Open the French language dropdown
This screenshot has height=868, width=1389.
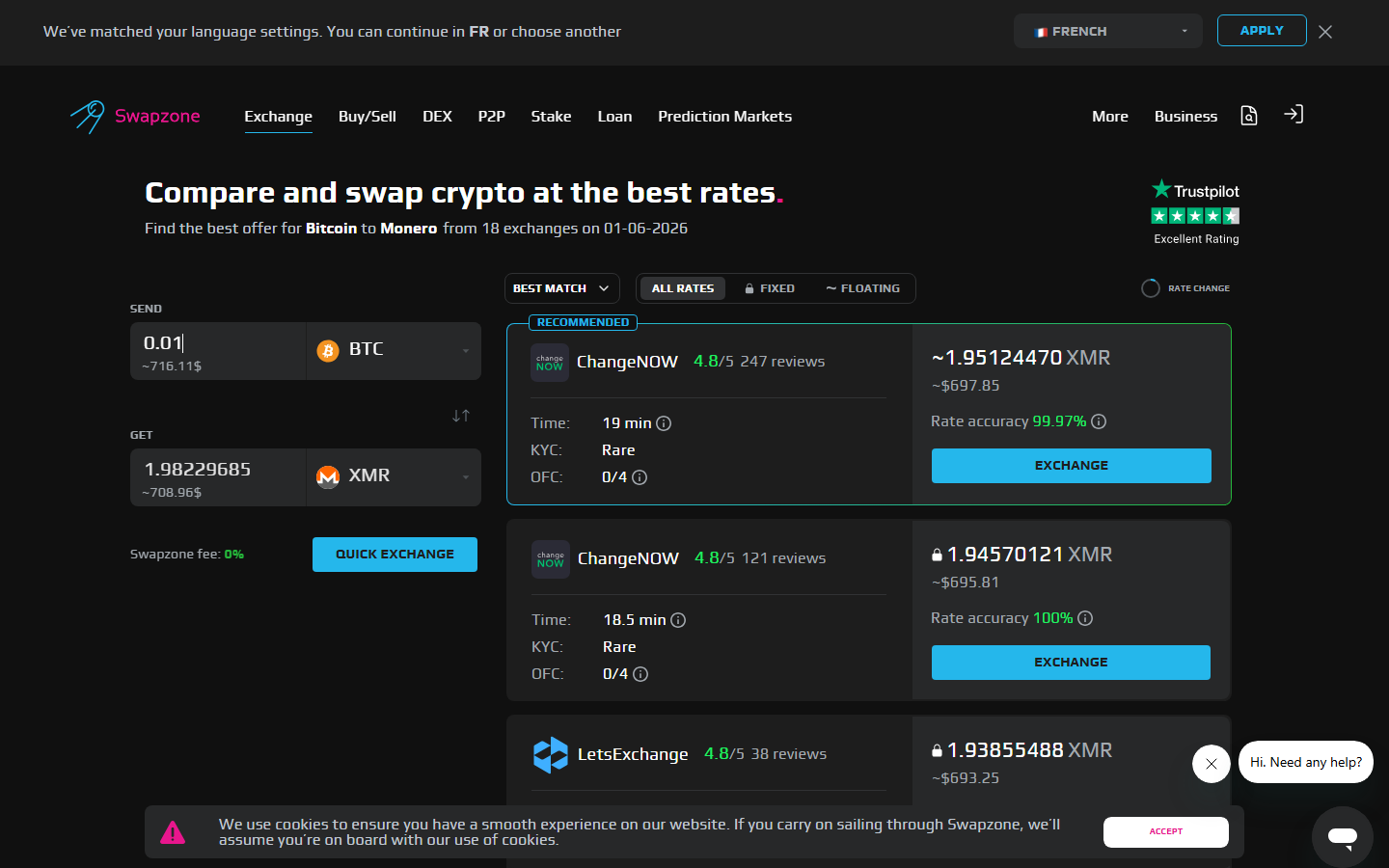coord(1107,31)
